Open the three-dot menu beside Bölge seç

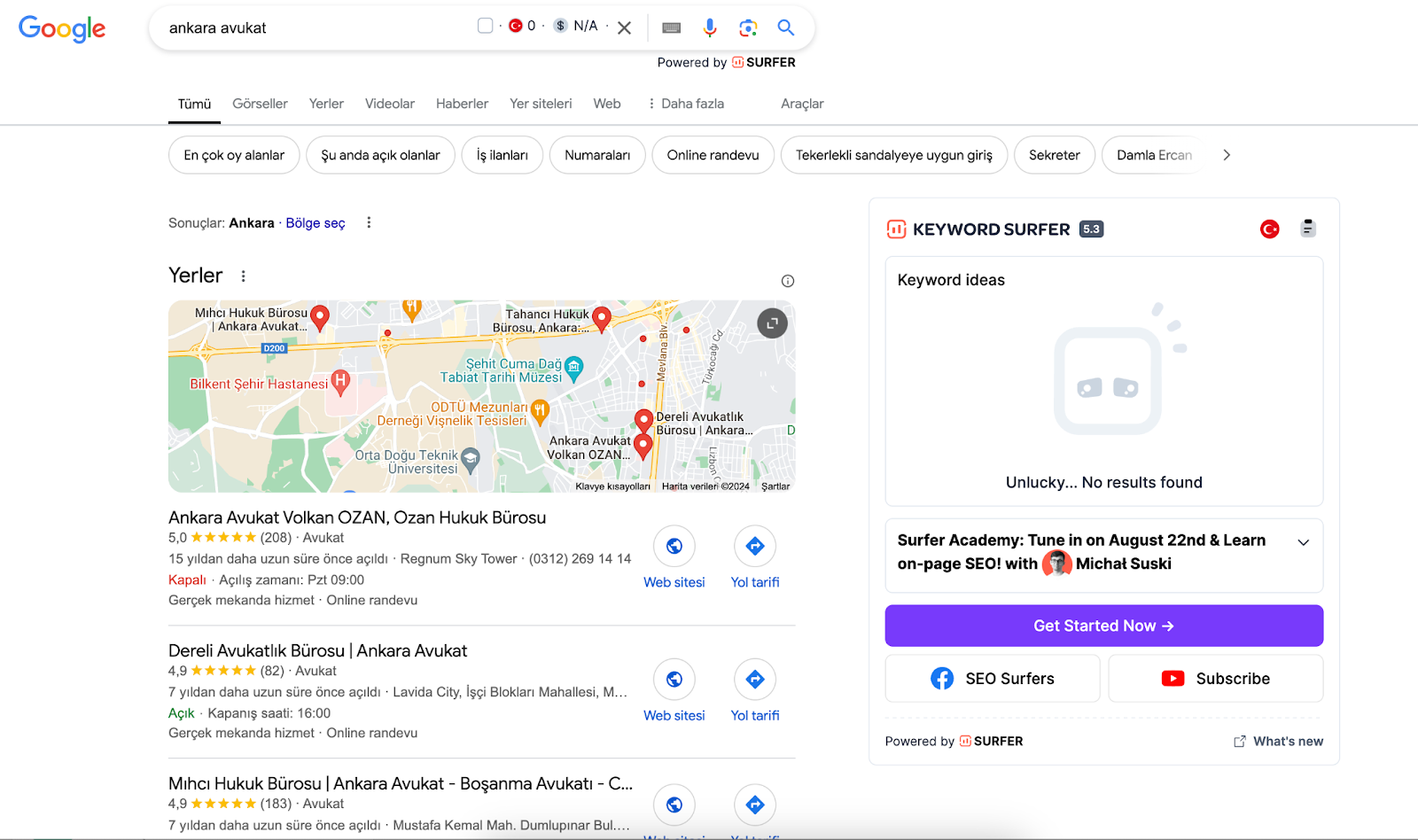click(x=369, y=222)
